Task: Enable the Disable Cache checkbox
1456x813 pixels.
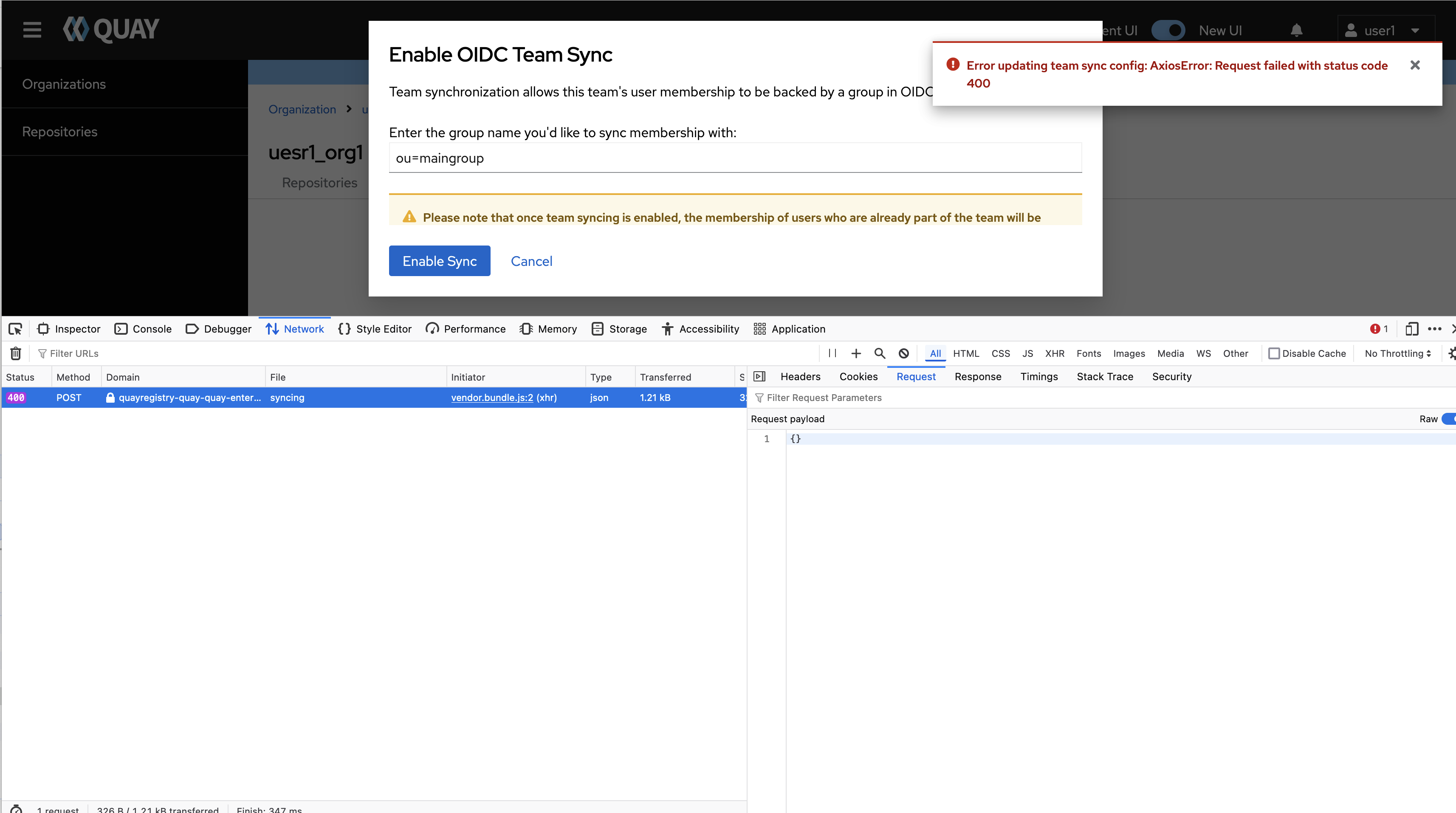Action: click(1274, 353)
